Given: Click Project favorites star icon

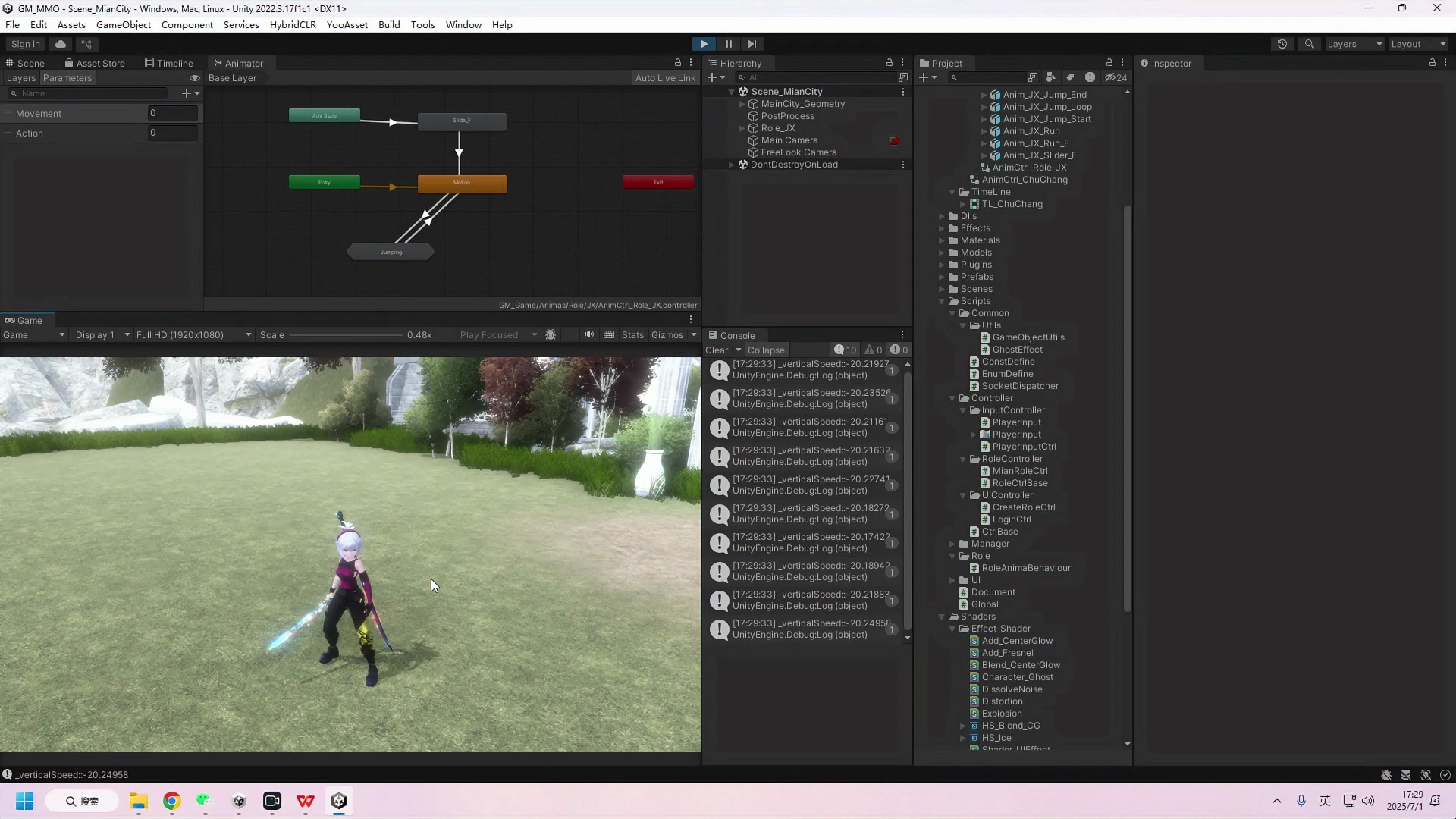Looking at the screenshot, I should (1090, 77).
